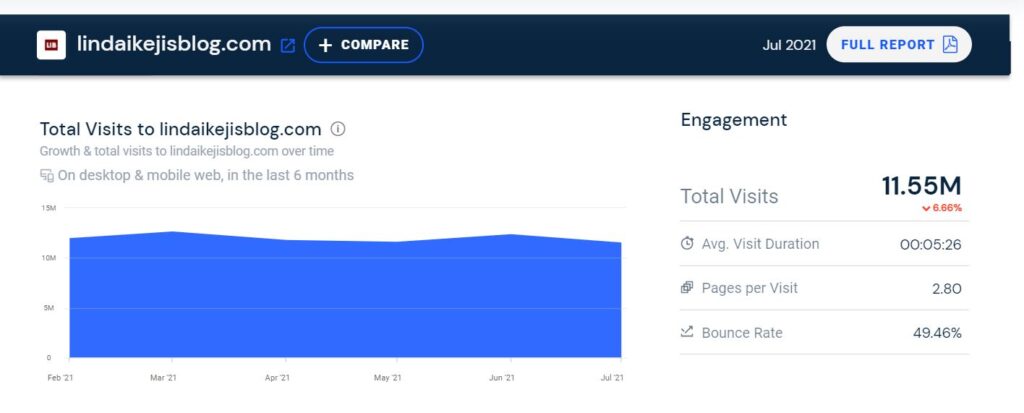Click the COMPARE button
Image resolution: width=1024 pixels, height=413 pixels.
click(x=364, y=45)
